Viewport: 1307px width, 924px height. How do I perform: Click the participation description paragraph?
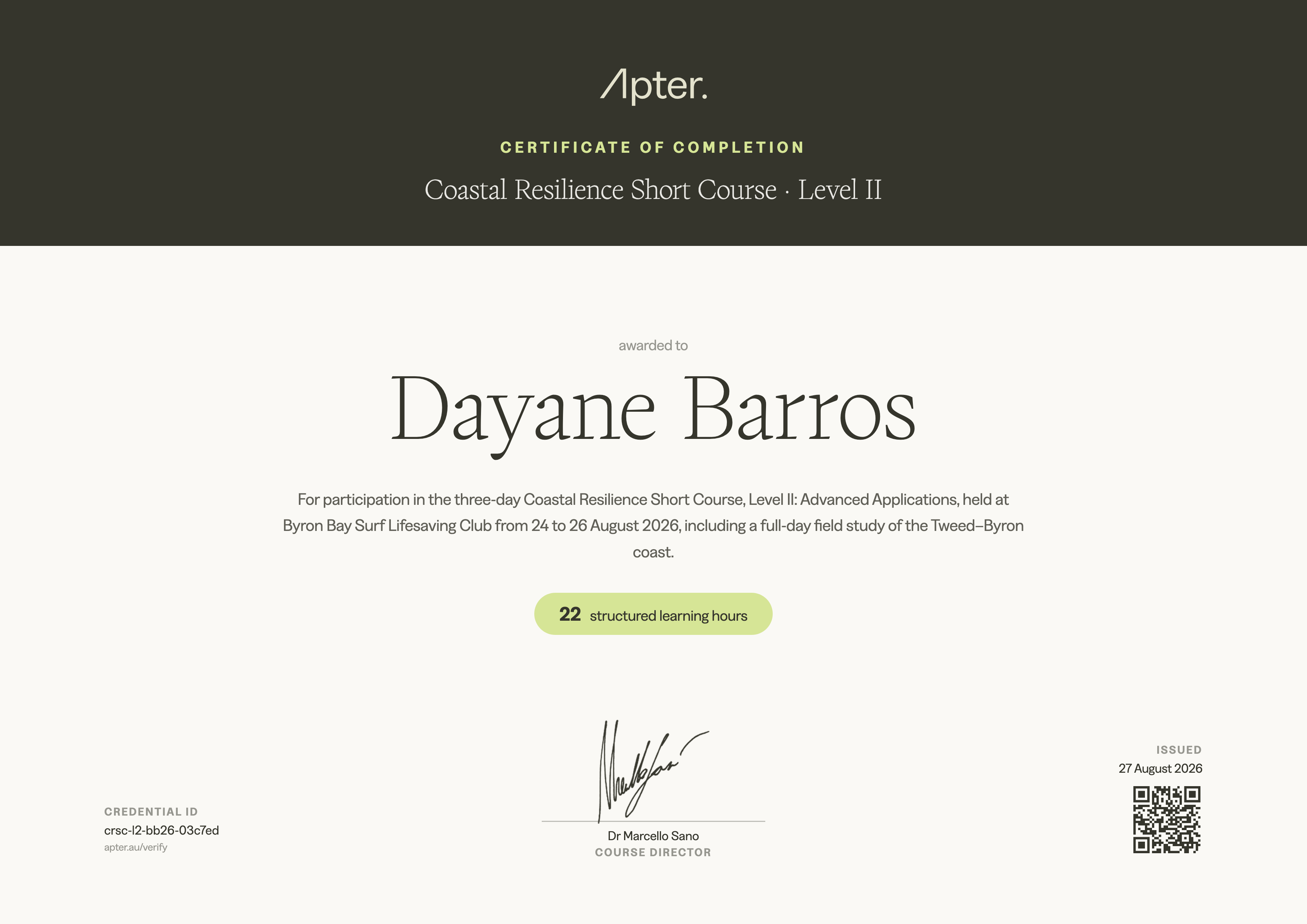pos(653,525)
